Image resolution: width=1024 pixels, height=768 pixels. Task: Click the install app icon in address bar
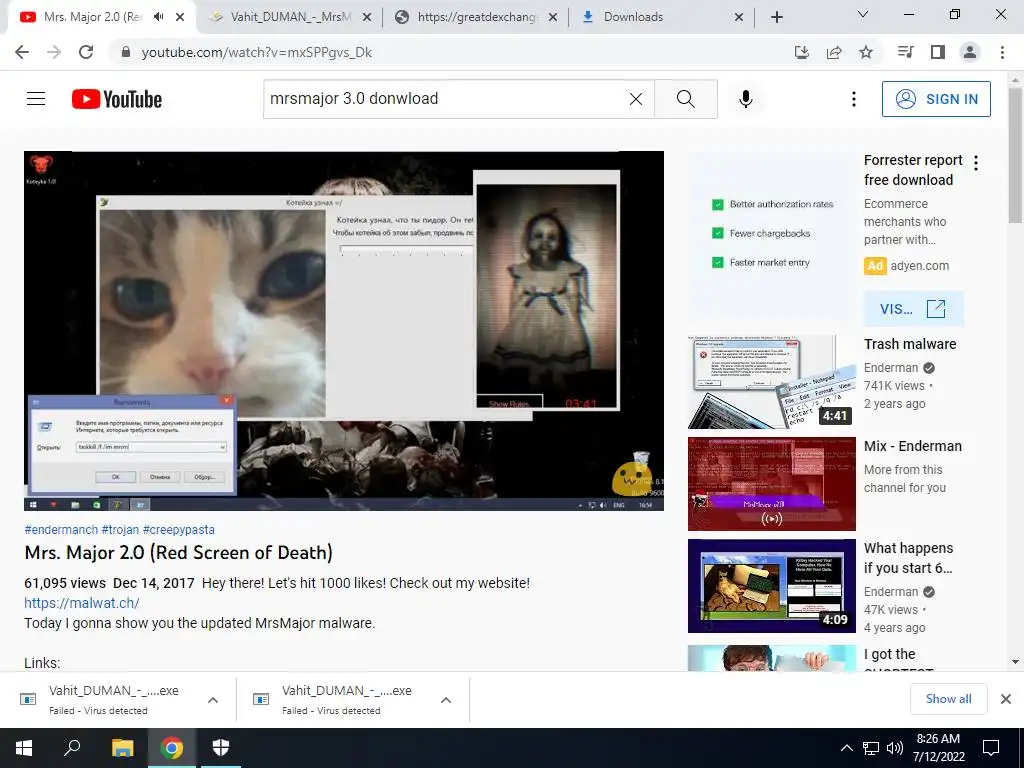pos(802,52)
